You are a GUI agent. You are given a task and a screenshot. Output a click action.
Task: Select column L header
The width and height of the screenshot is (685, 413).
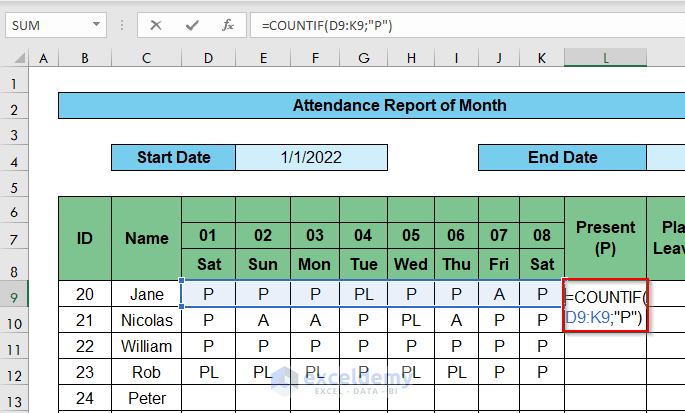click(606, 59)
